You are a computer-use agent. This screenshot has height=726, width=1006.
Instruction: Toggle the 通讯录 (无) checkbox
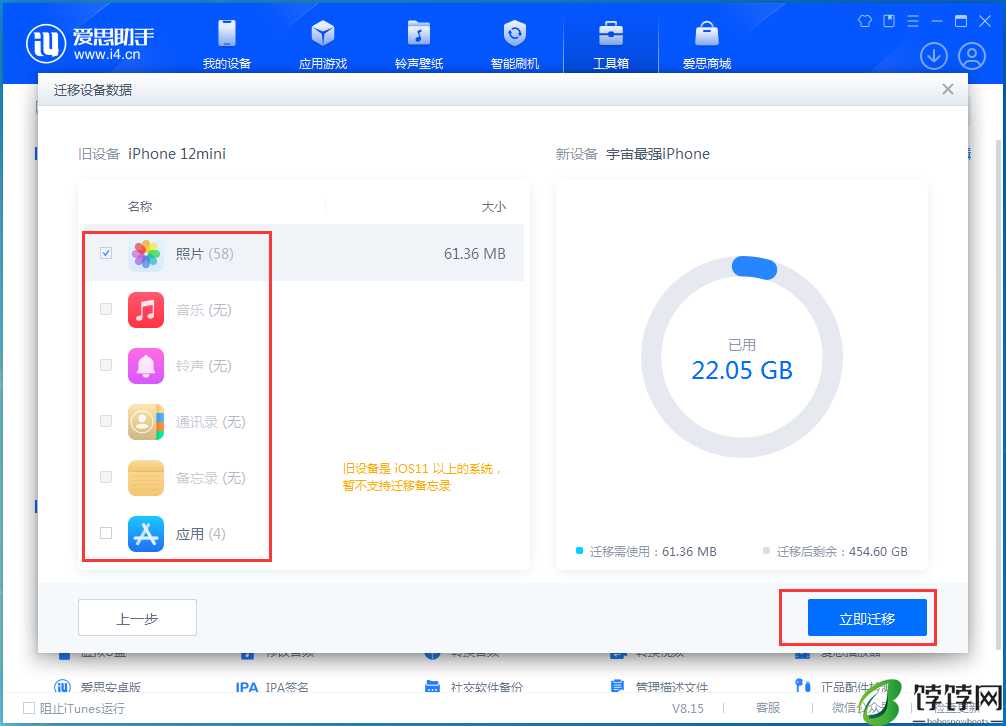106,421
